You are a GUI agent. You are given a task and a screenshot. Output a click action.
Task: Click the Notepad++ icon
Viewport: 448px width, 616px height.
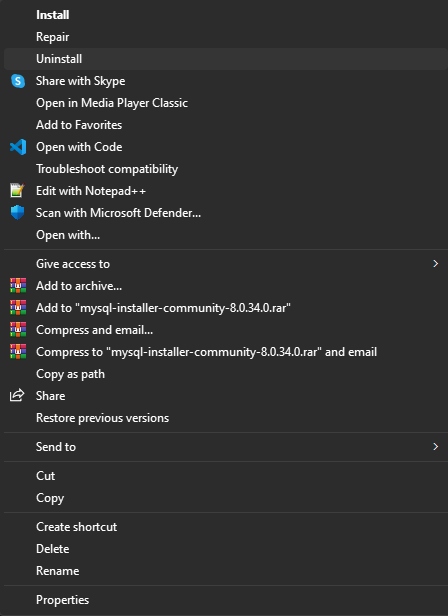click(18, 191)
